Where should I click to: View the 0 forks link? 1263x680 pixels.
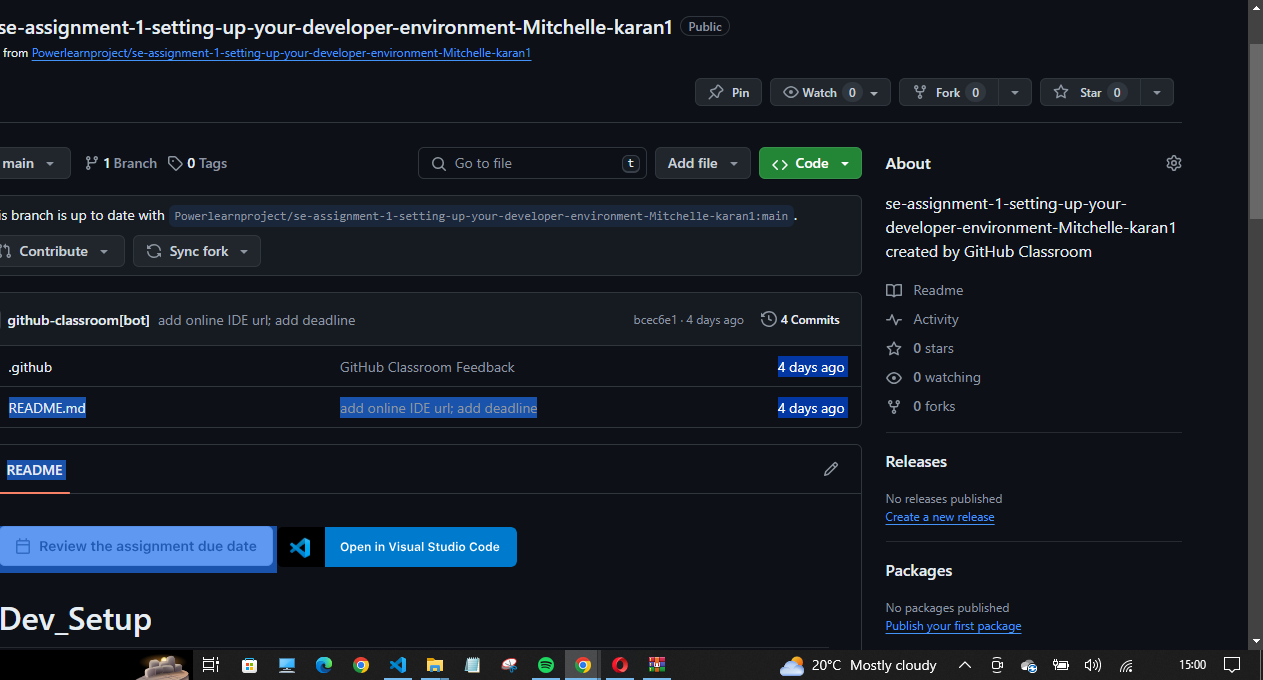920,406
